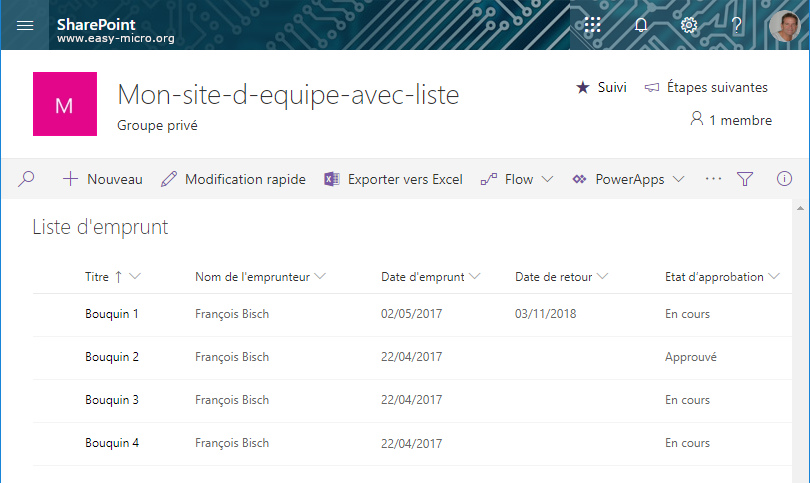Open the Bouquin 1 item

click(112, 314)
